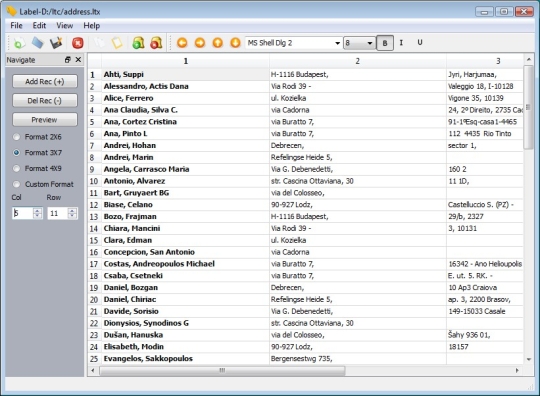540x396 pixels.
Task: Click the add record icon with green plus
Action: [138, 43]
